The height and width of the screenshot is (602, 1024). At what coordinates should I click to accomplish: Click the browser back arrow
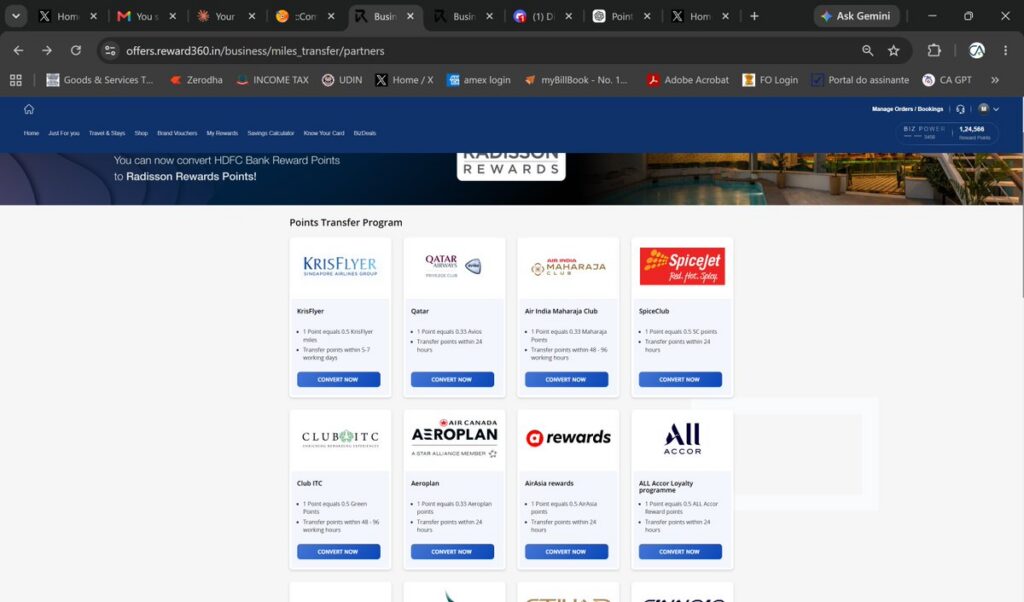pyautogui.click(x=18, y=50)
